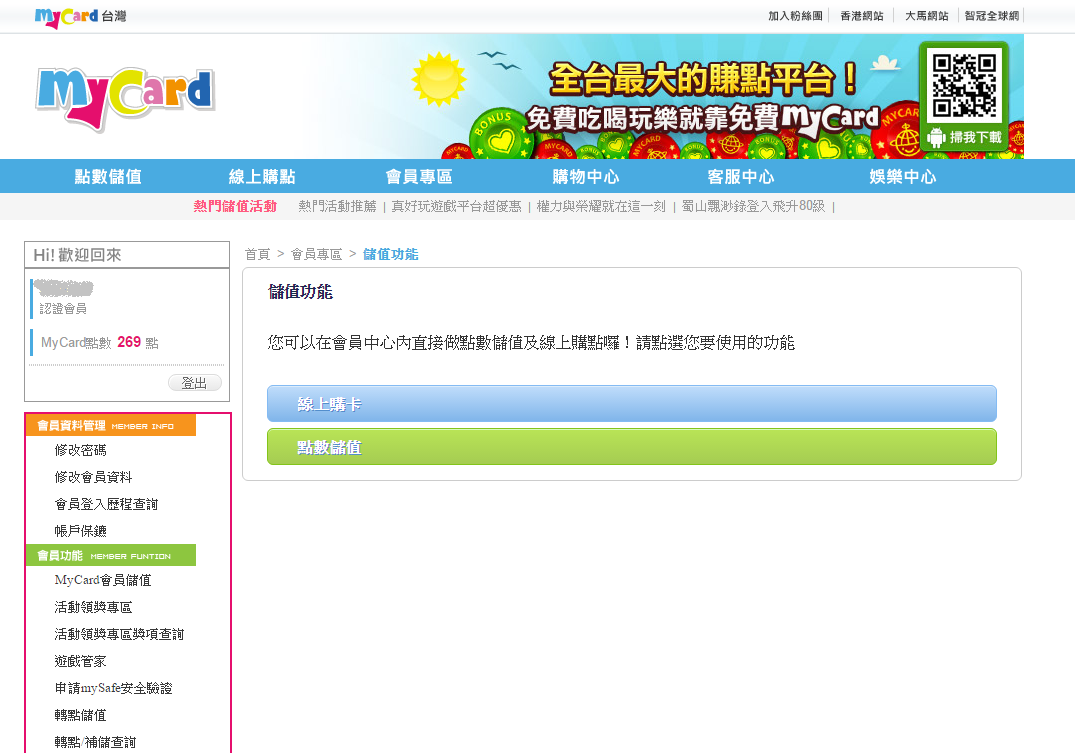Screen dimensions: 1075x753
Task: Select 購物中心 in the main navigation
Action: [x=586, y=176]
